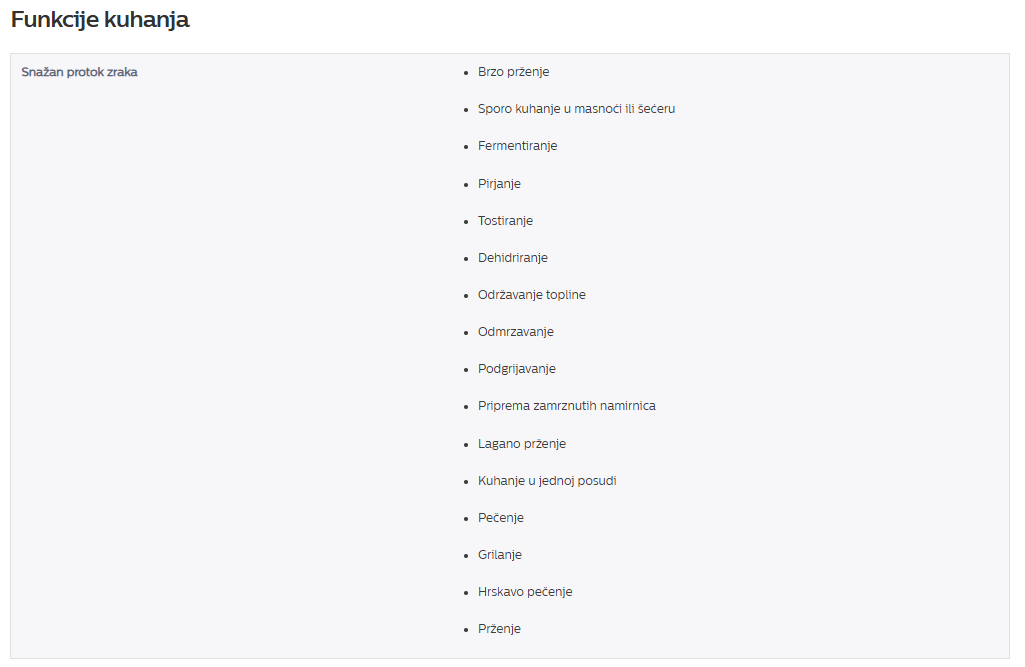
Task: Select the Pirjanje list item
Action: coord(499,184)
